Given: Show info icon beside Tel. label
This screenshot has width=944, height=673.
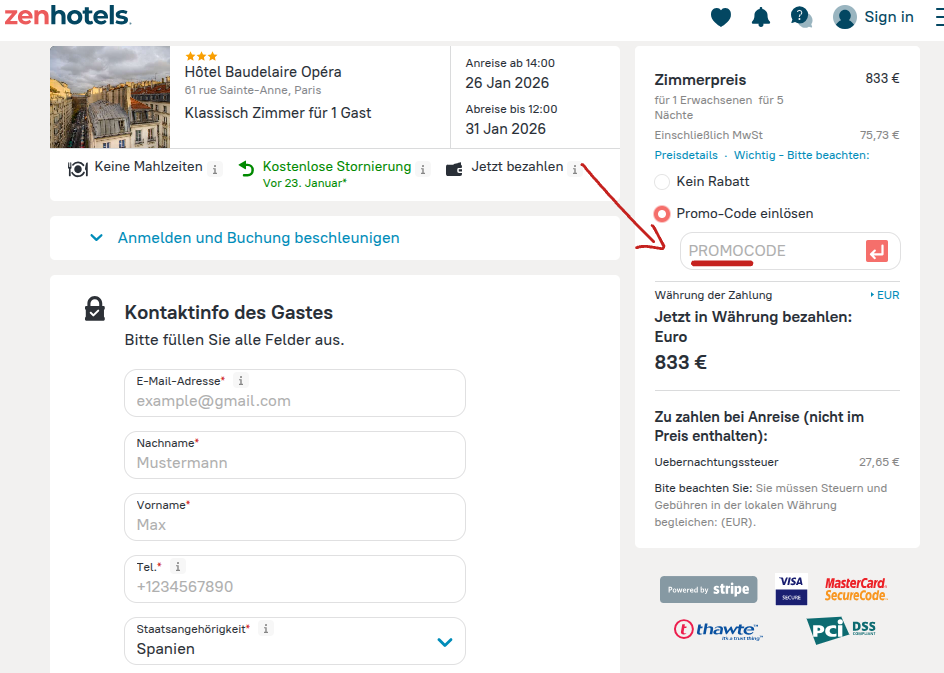Looking at the screenshot, I should pos(178,566).
